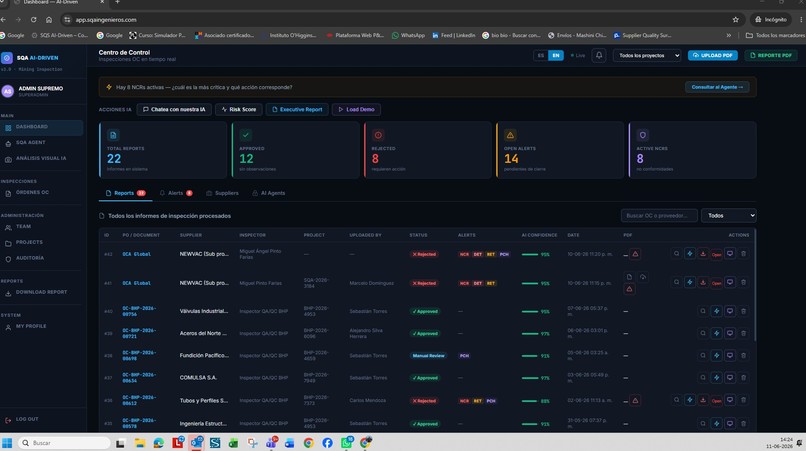Open notifications bell icon
The height and width of the screenshot is (451, 806).
point(599,55)
